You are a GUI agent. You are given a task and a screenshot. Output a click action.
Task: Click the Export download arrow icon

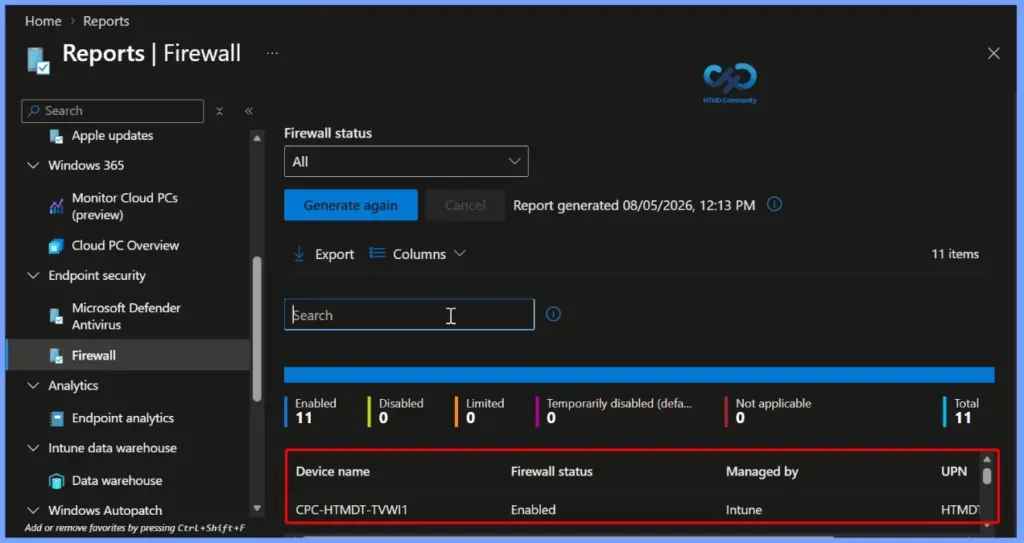coord(299,254)
